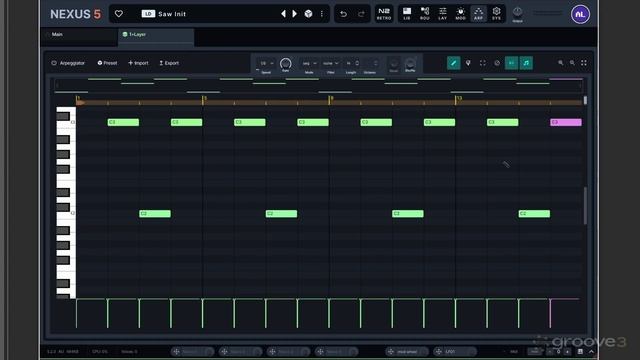Open the AL user account avatar
Screen dimensions: 640x360
(x=580, y=14)
